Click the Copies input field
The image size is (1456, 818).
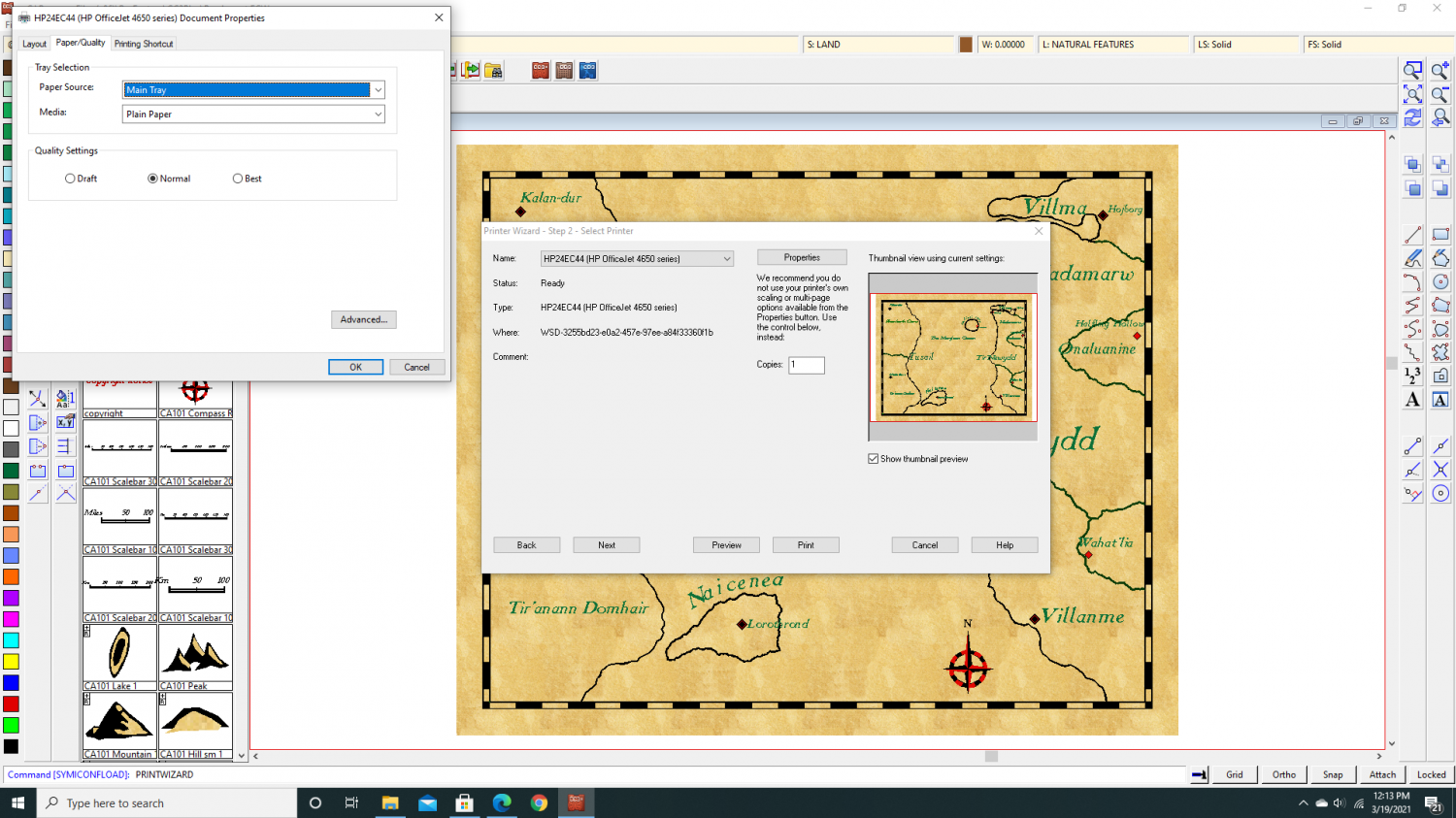coord(807,365)
